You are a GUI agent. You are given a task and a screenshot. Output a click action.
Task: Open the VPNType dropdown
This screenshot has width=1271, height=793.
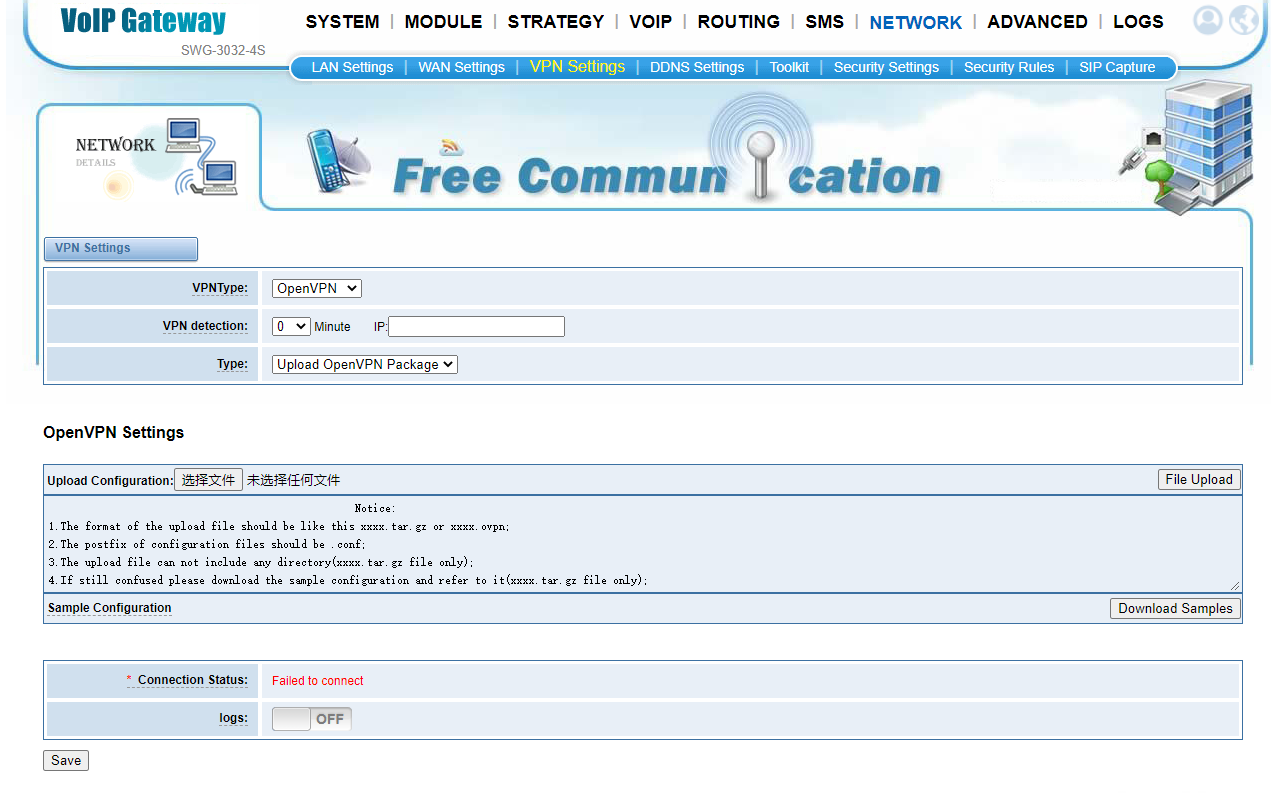tap(317, 288)
